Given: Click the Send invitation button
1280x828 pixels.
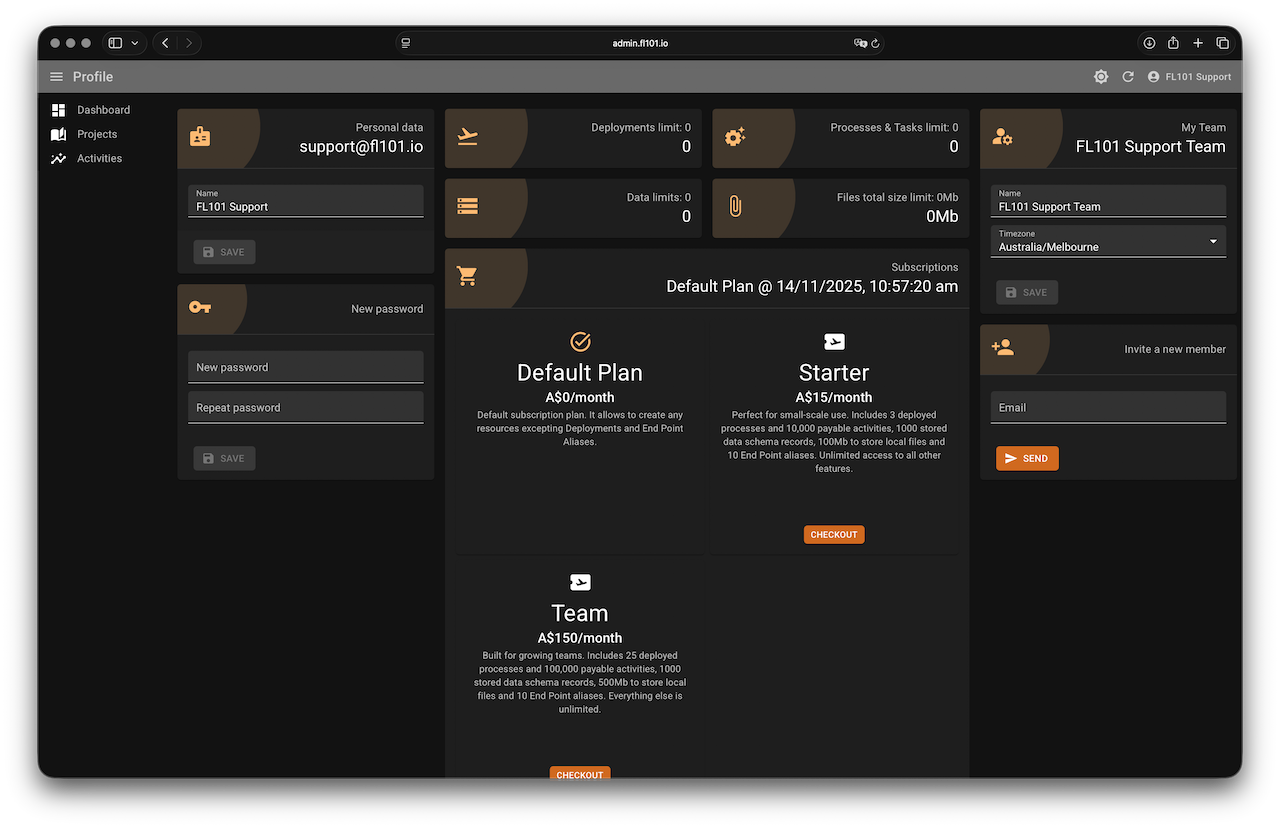Looking at the screenshot, I should (1027, 458).
